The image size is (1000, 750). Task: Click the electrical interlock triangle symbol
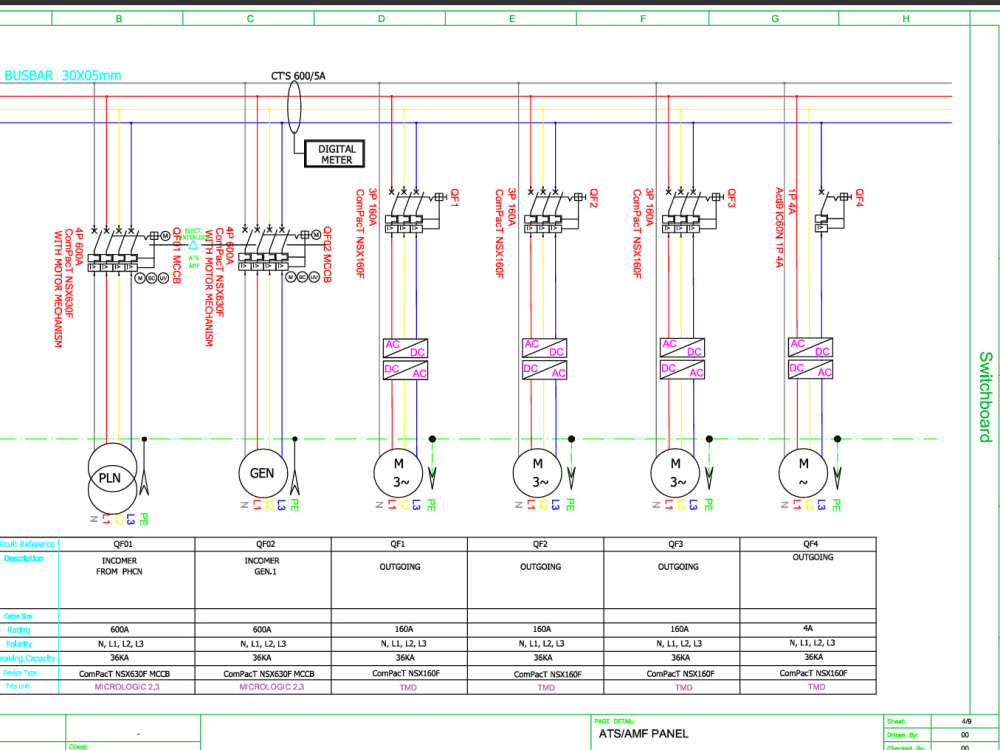point(193,244)
